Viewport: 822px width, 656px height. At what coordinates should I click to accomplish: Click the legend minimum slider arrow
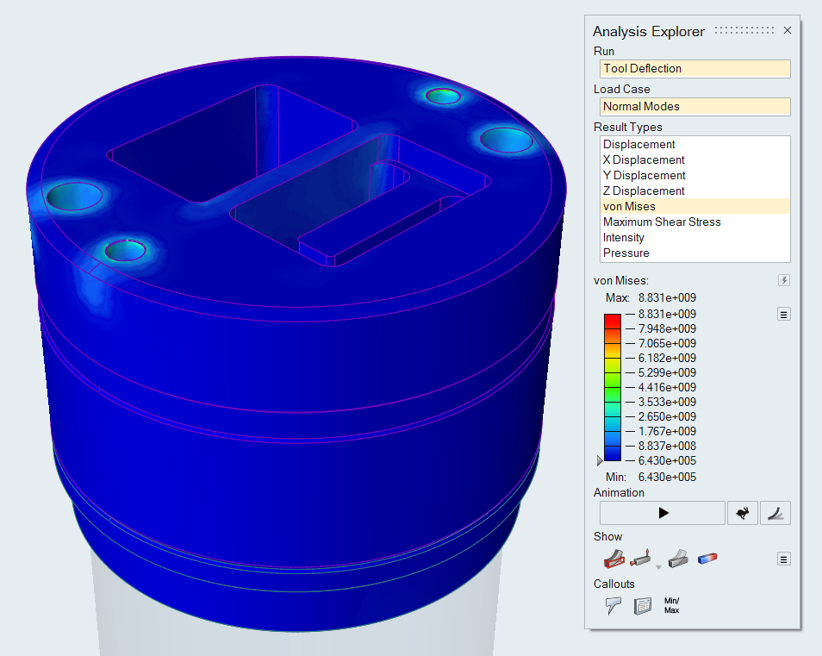point(600,461)
